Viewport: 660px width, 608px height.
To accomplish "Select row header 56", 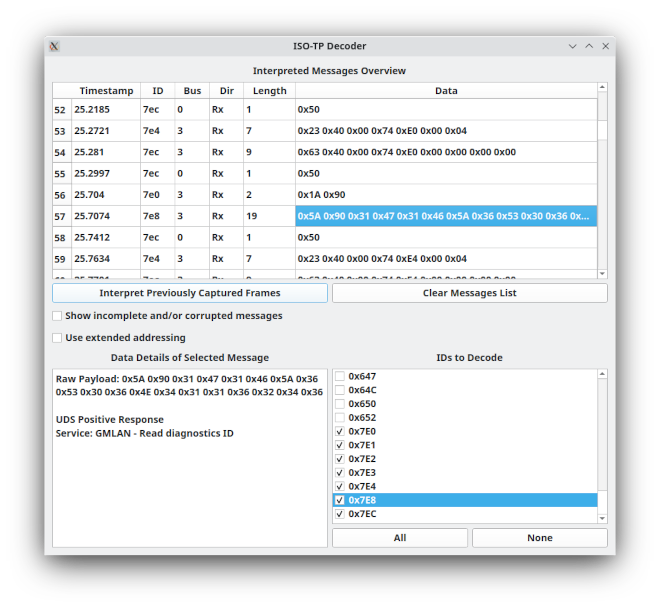I will (62, 195).
